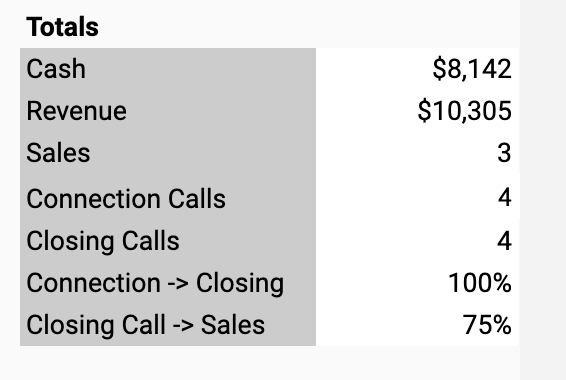Click the empty cell right of Totals
Viewport: 566px width, 380px height.
click(x=418, y=27)
